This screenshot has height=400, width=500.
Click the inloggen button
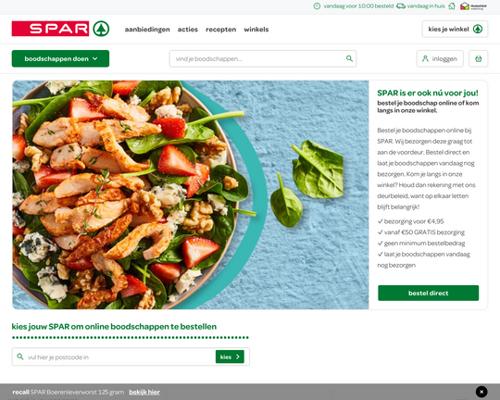(x=440, y=59)
